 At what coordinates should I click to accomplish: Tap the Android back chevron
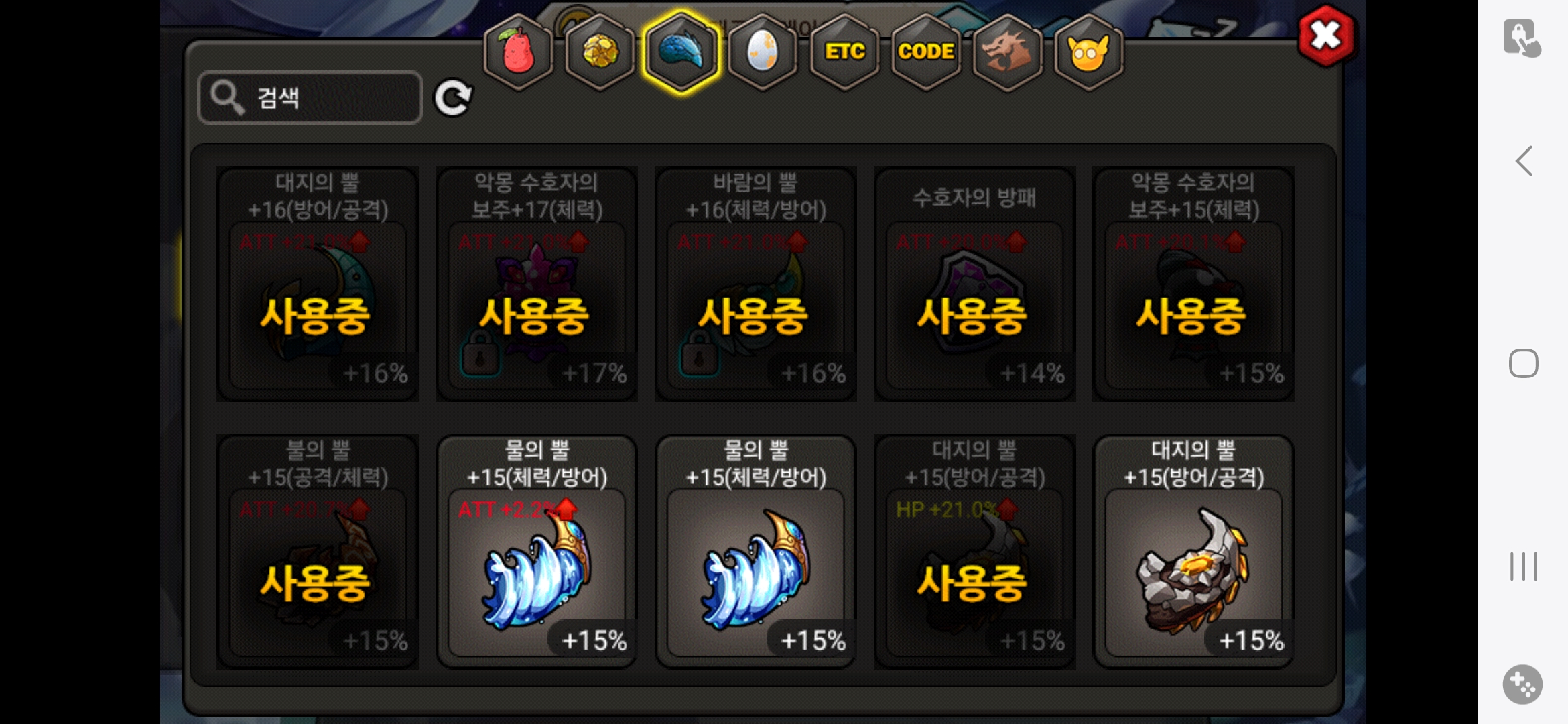1523,161
